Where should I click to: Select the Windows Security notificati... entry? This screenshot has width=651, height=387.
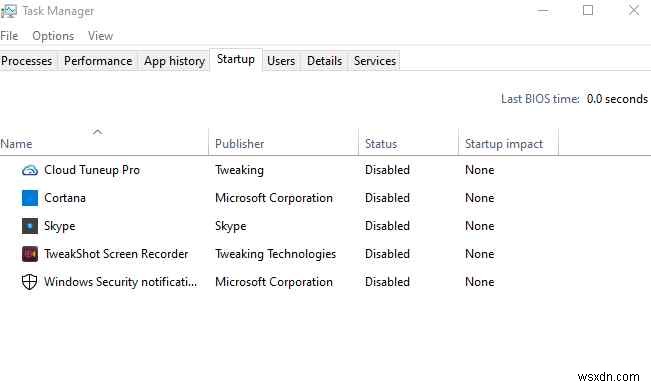click(x=120, y=282)
